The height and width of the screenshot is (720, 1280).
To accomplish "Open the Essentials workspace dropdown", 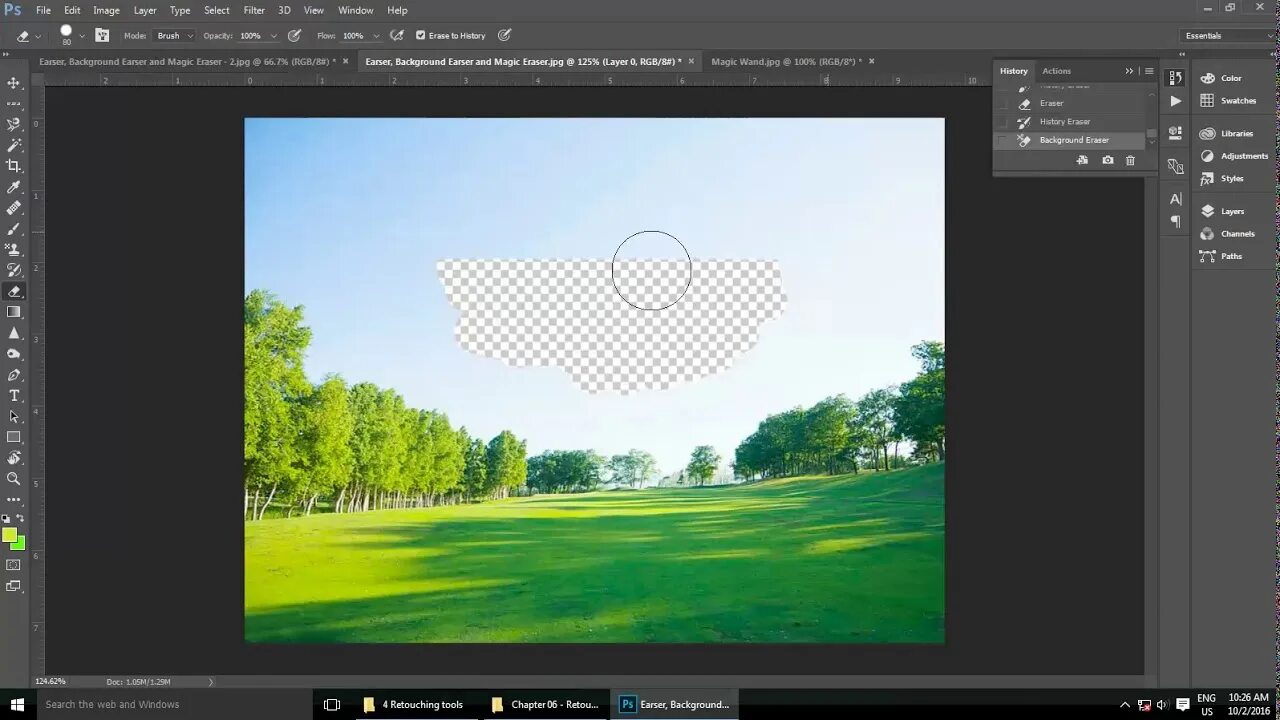I will pos(1227,35).
